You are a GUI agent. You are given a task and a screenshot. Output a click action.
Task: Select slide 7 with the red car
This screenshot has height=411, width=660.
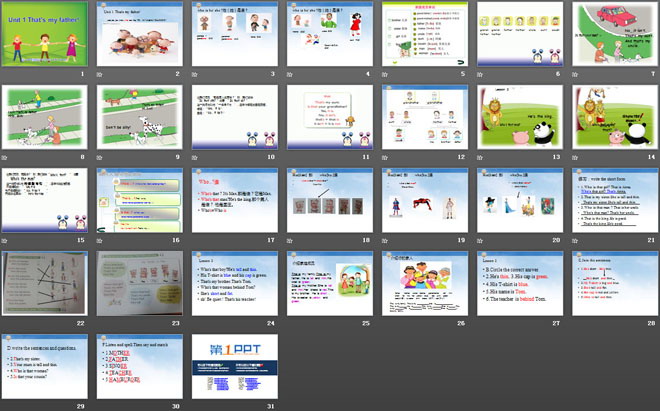[613, 34]
